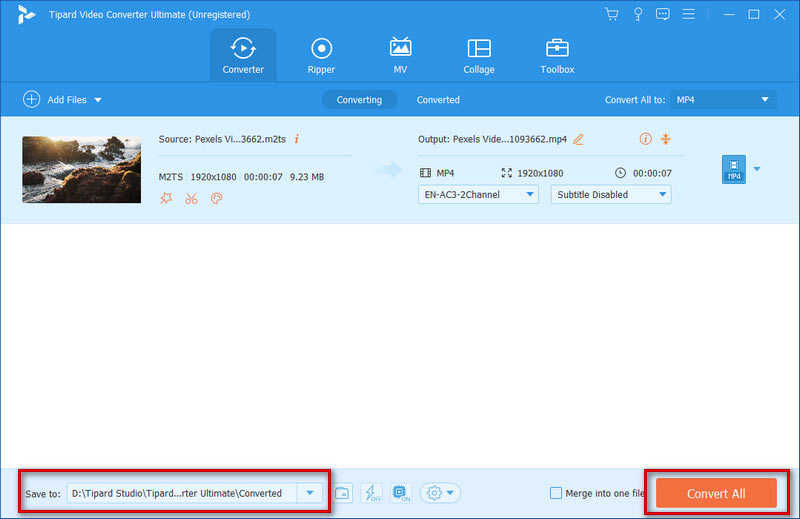This screenshot has height=519, width=800.
Task: Maximize the Tipard window
Action: [x=754, y=14]
